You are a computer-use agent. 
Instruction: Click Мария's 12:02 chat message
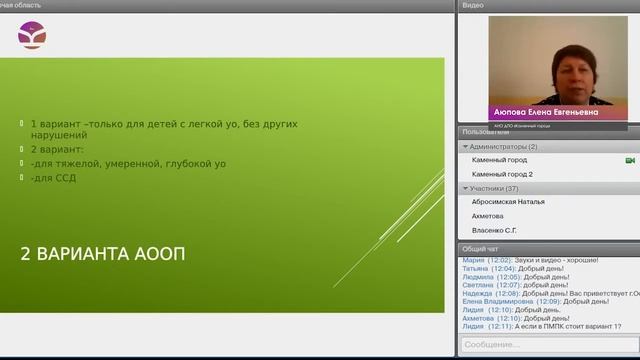pos(530,260)
